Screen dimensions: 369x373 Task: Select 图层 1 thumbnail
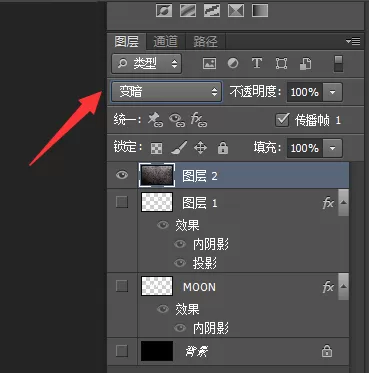(x=157, y=202)
